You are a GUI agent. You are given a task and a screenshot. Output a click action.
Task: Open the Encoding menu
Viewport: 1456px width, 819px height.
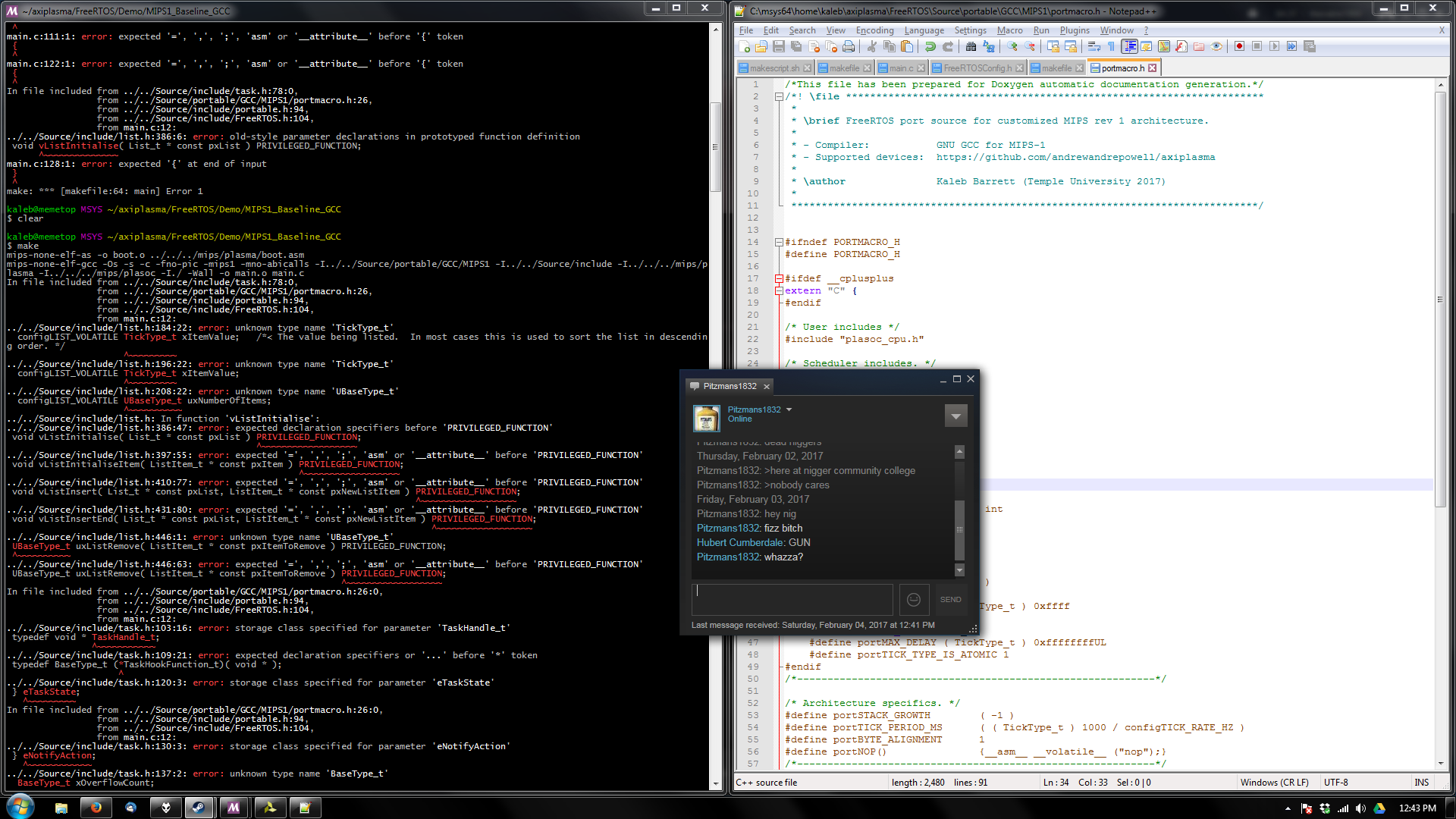pyautogui.click(x=874, y=30)
